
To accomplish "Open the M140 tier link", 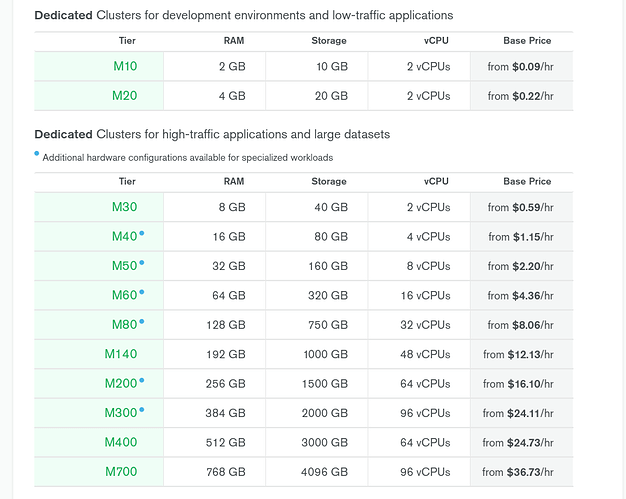I will point(121,354).
